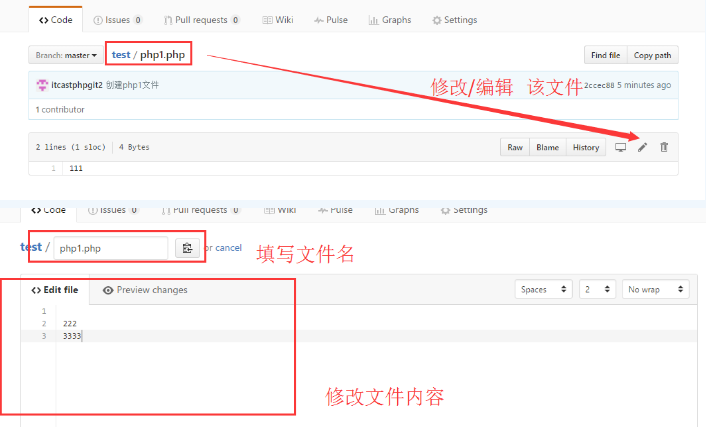Open itcastphpgit2 user profile link

click(x=77, y=85)
